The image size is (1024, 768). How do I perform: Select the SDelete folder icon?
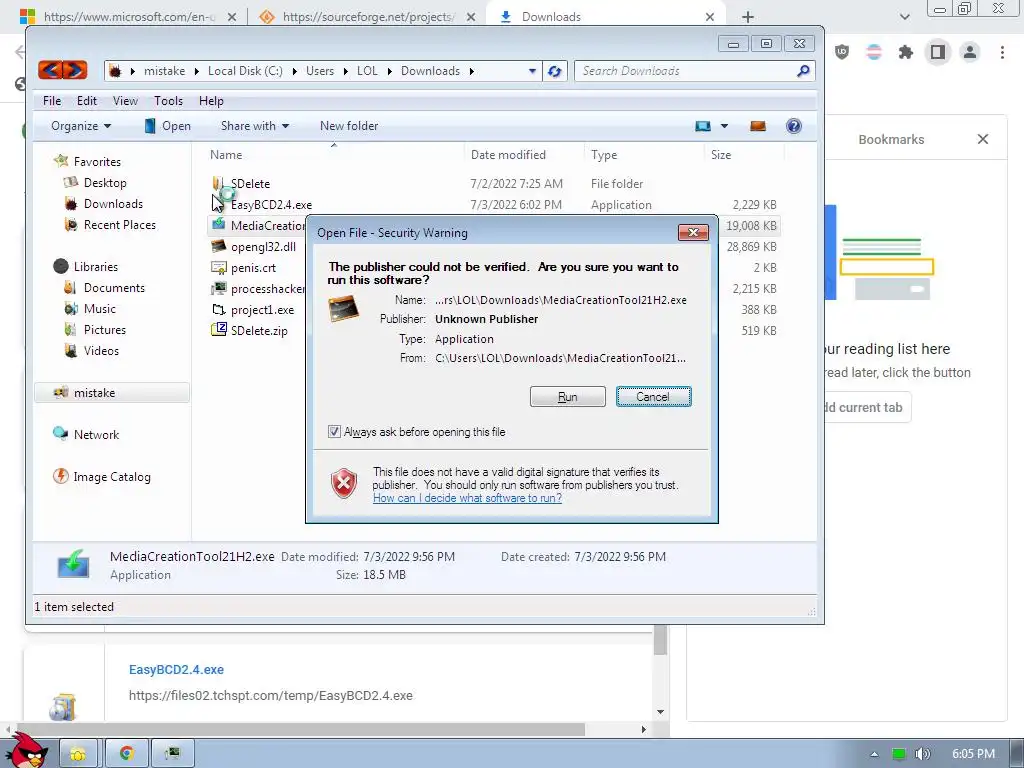coord(218,184)
